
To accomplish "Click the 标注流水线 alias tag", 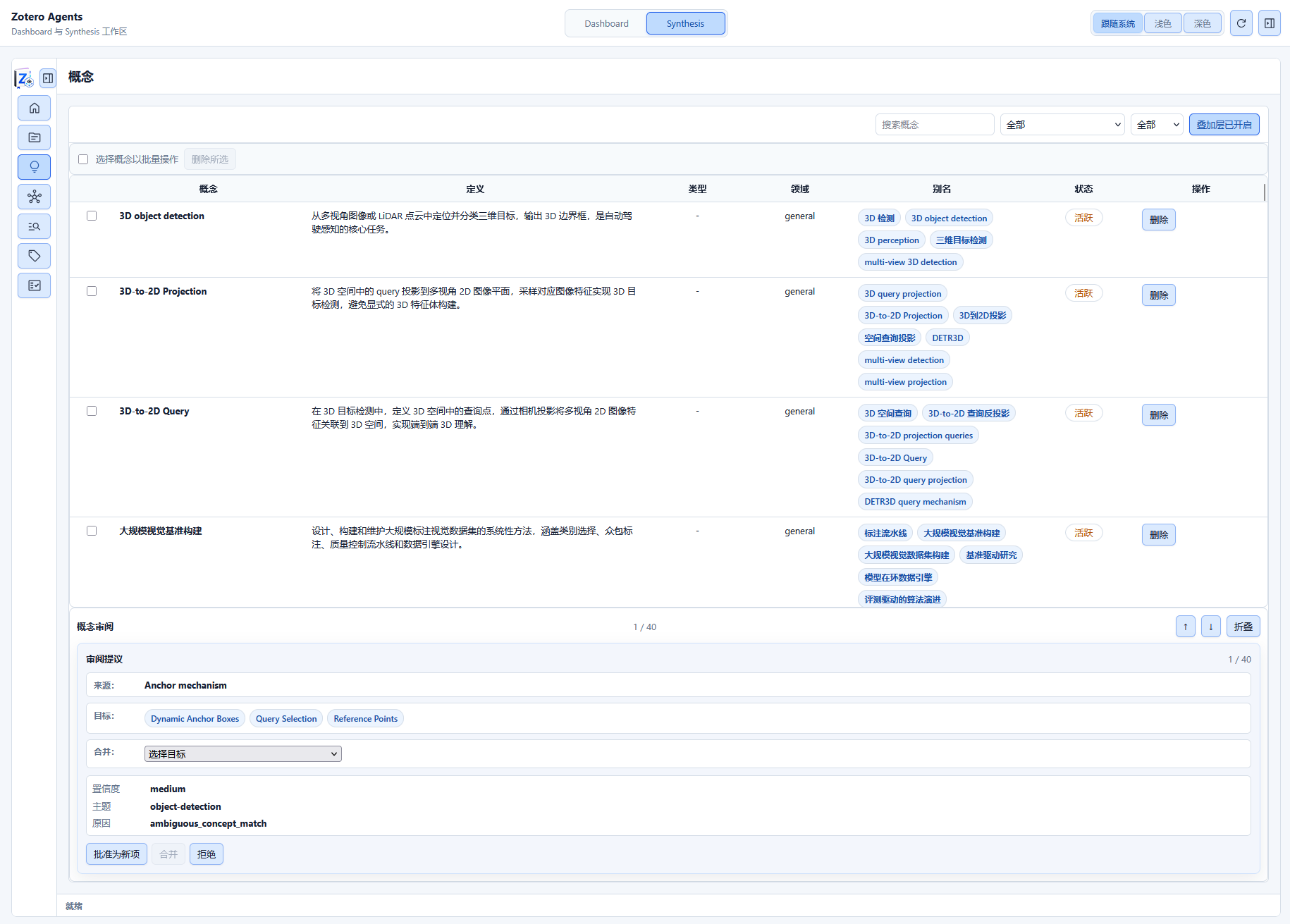I will click(x=885, y=534).
